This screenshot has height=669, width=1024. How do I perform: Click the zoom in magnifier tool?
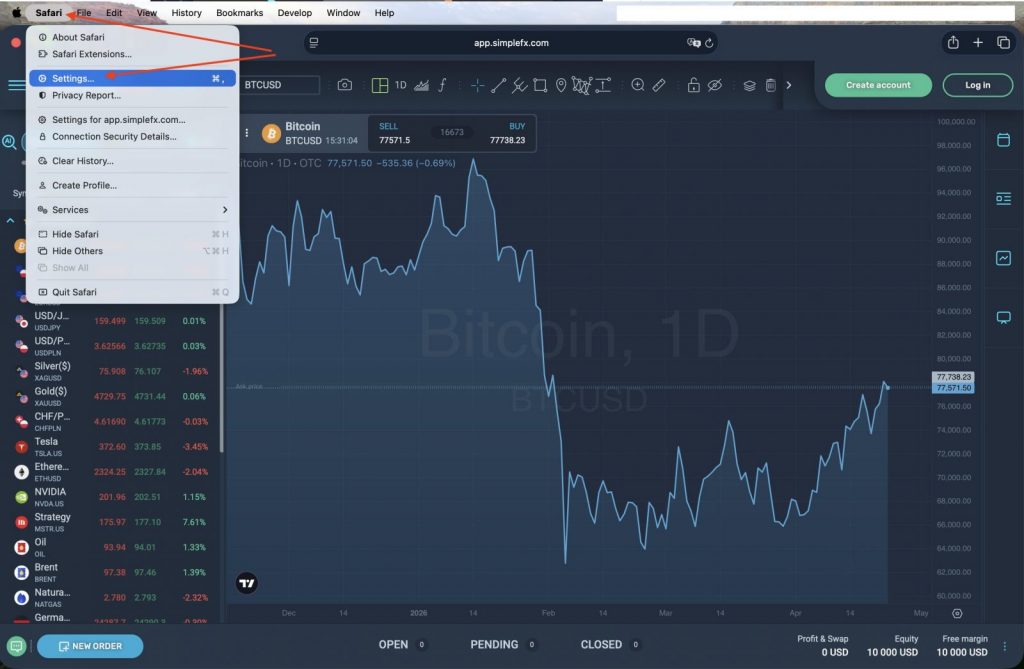pos(638,85)
